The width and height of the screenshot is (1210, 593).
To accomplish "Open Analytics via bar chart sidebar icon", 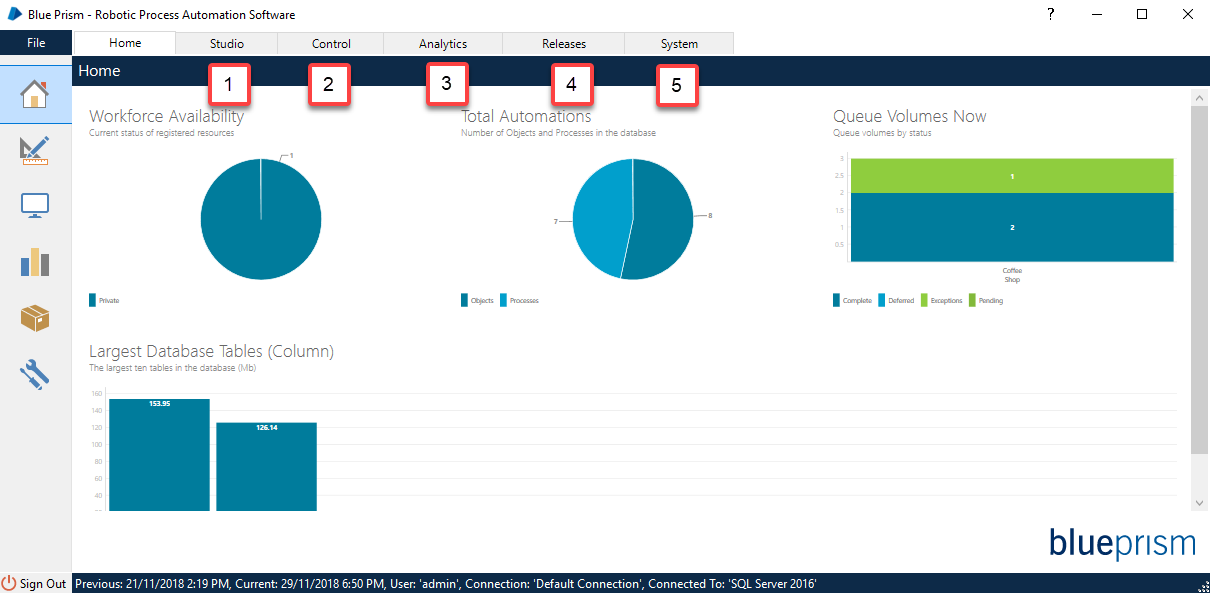I will (35, 262).
